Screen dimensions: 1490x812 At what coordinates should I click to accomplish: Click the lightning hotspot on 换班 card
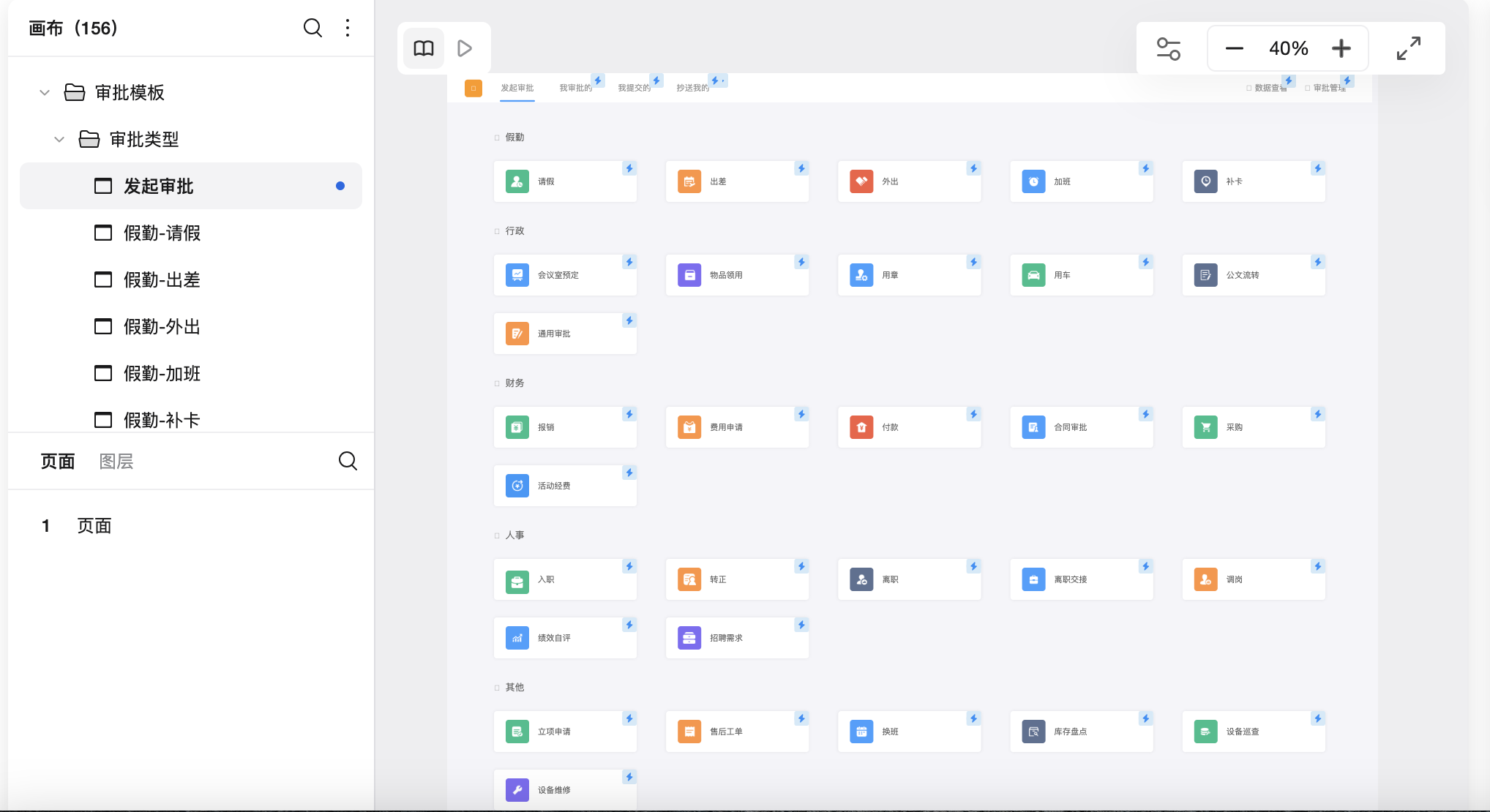(973, 718)
